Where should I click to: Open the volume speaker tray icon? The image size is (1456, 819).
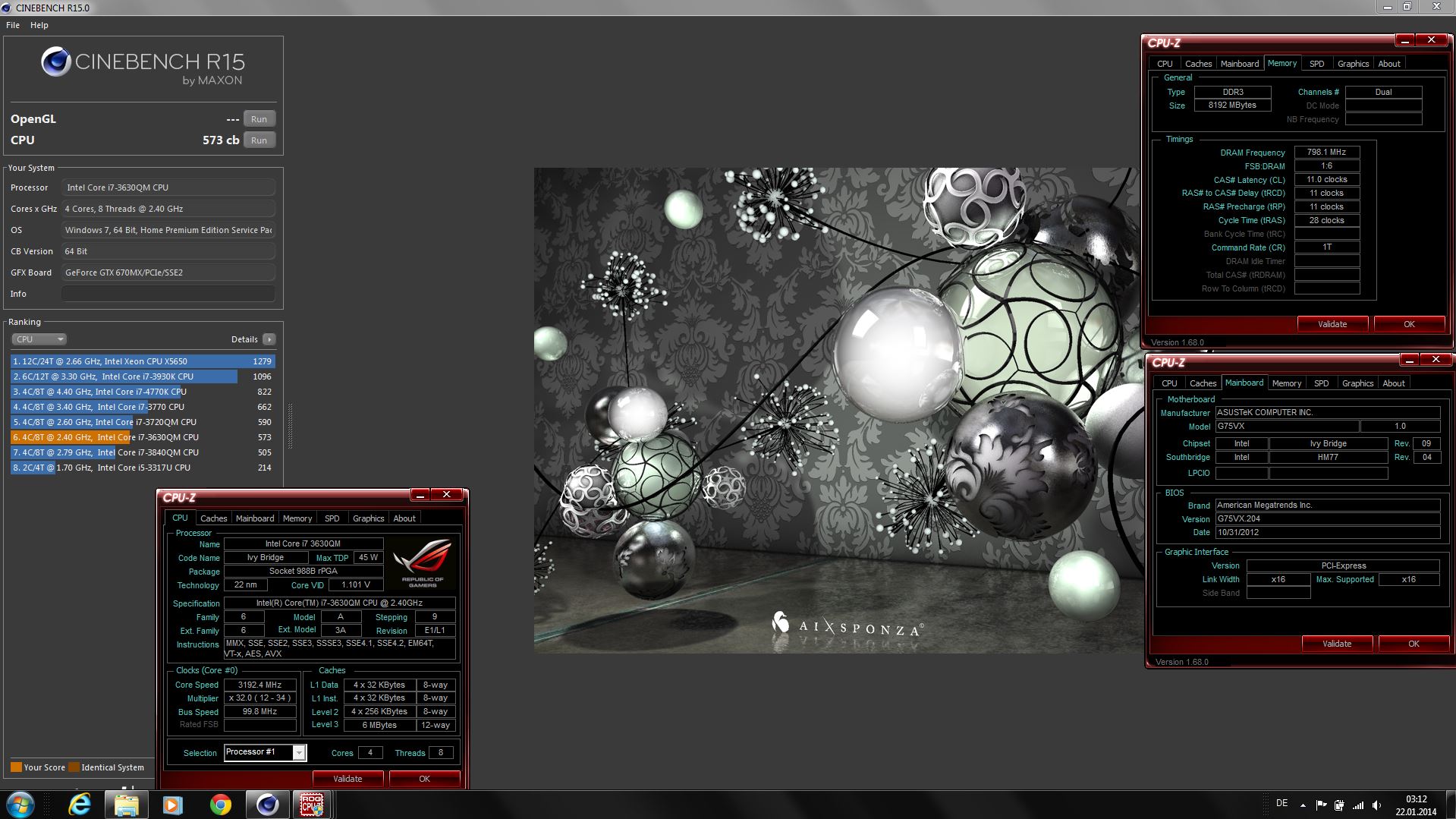coord(1377,805)
